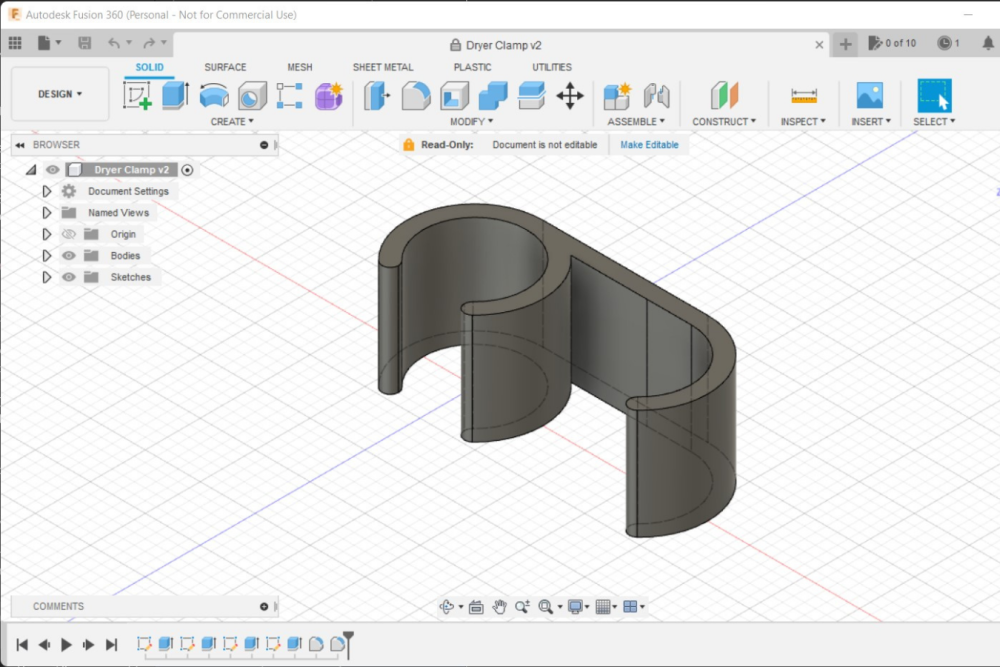1000x667 pixels.
Task: Activate the Dryer Clamp v2 component radio button
Action: click(x=187, y=170)
